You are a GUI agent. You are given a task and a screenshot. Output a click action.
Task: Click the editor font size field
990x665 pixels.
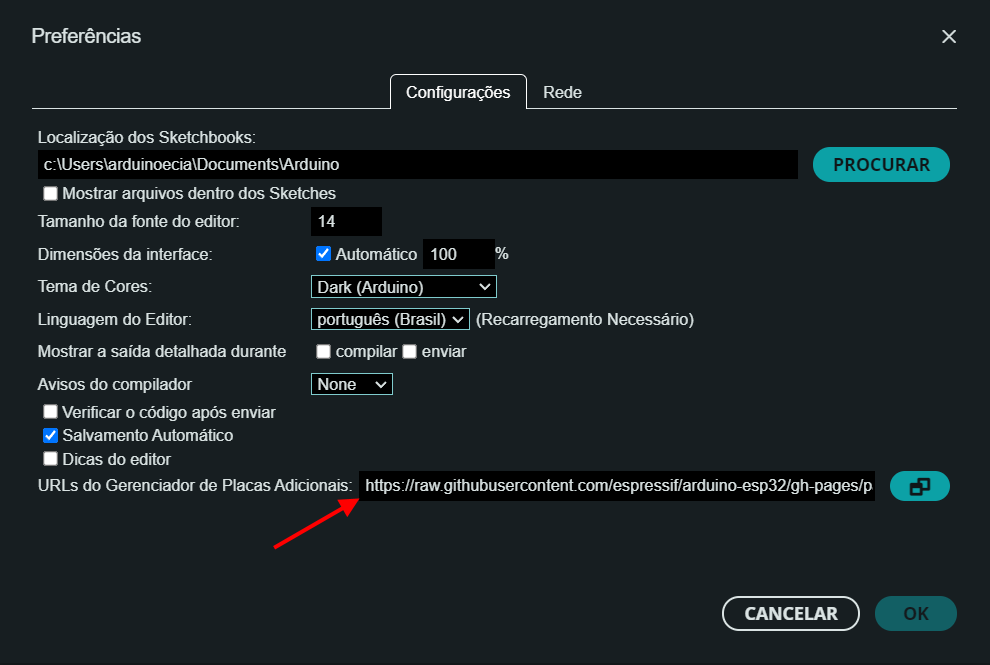point(346,221)
